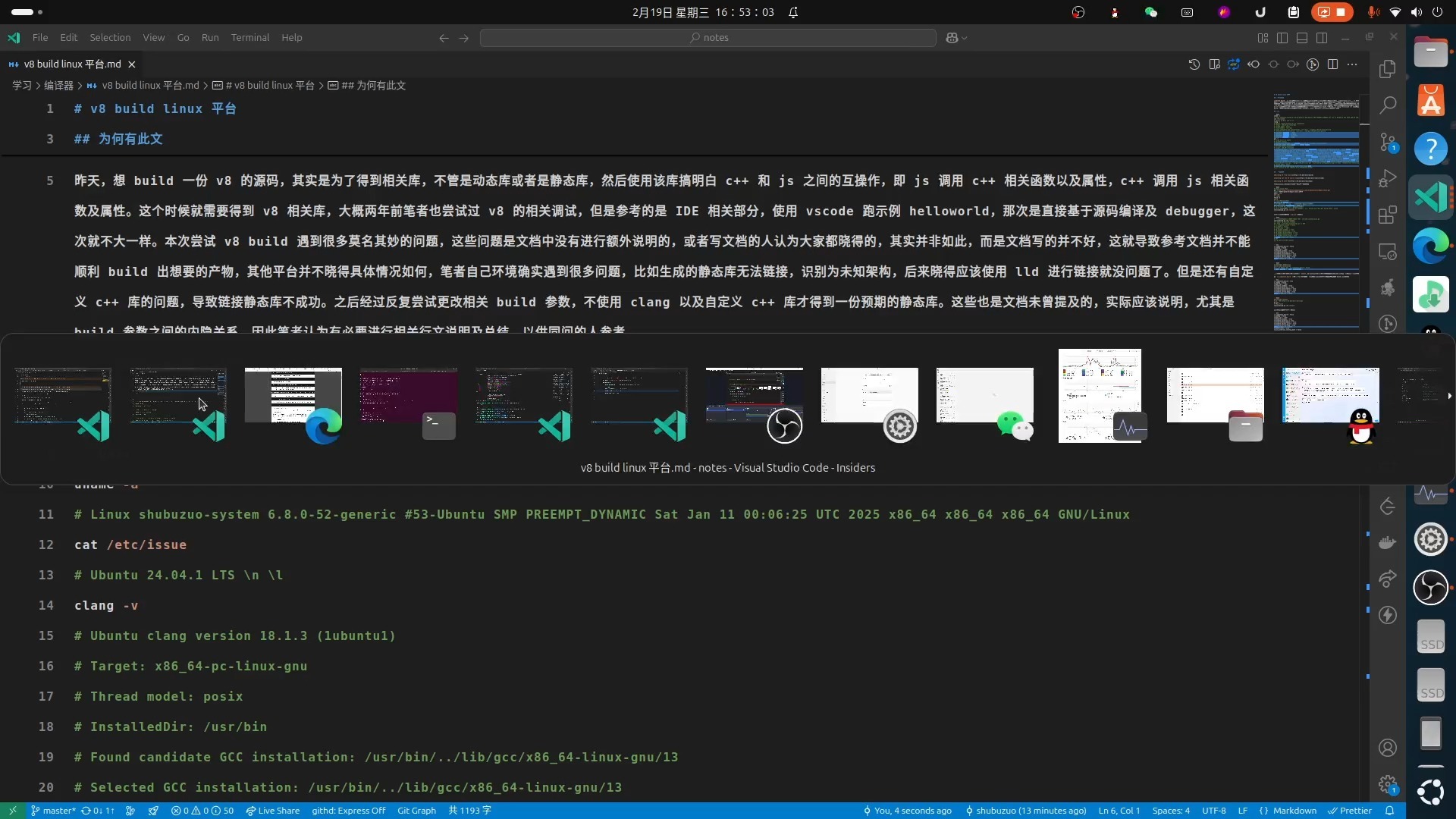Open remote window indicator in status bar
Screen dimensions: 1456x819
12,811
